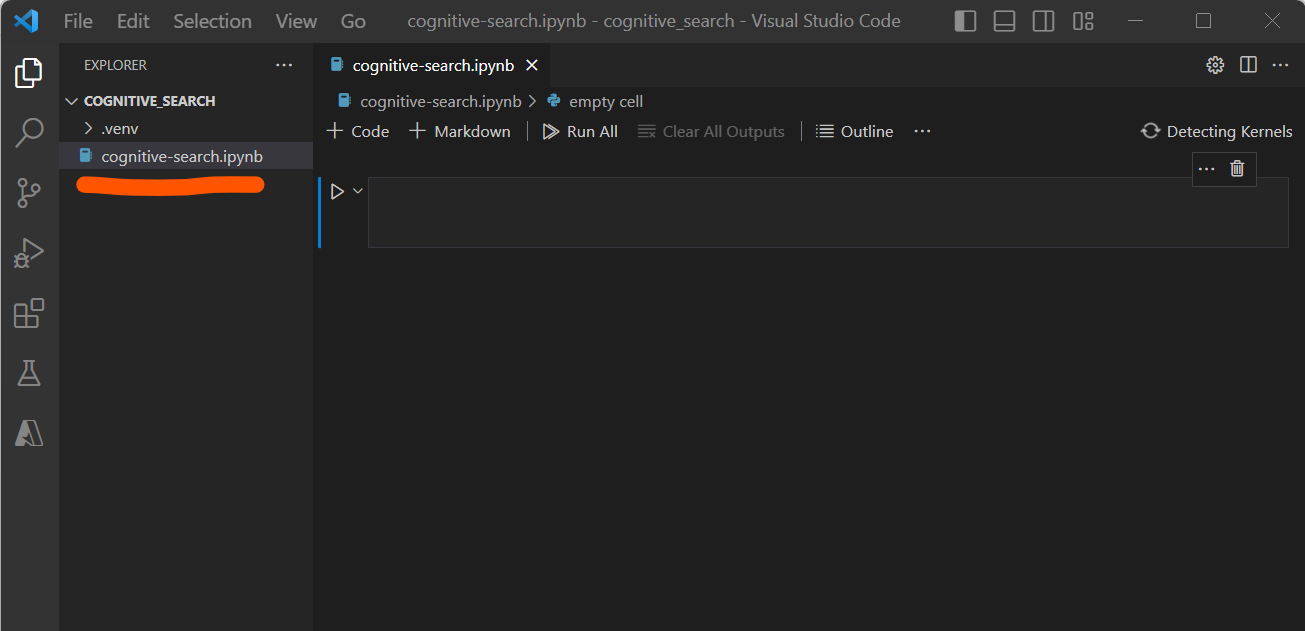This screenshot has width=1305, height=631.
Task: Click the Visual Studio Code logo
Action: [x=26, y=21]
